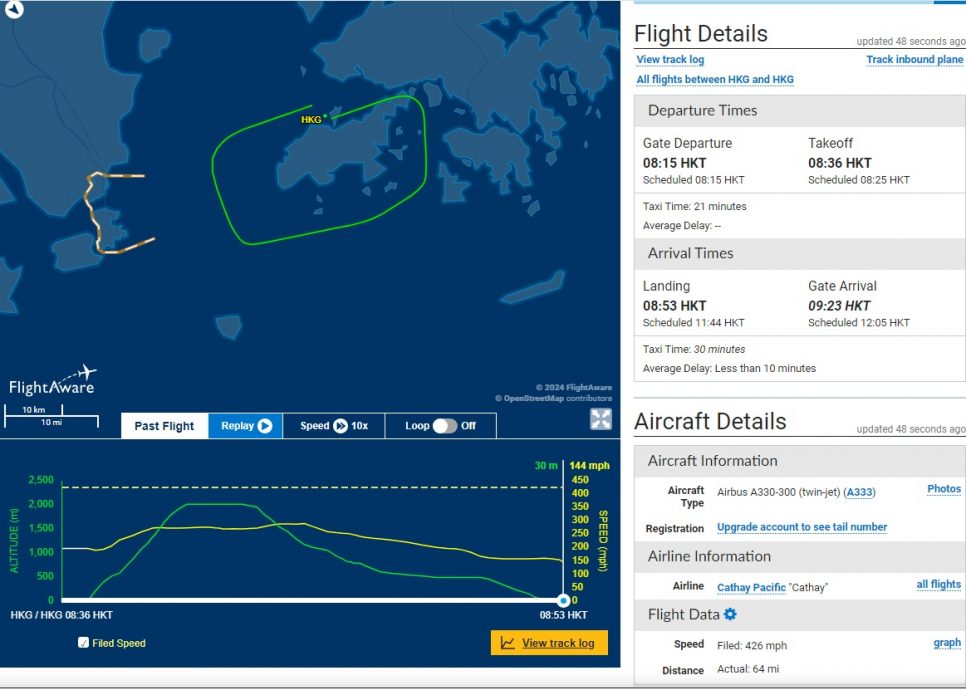Click the timeline playhead at chart end
The height and width of the screenshot is (690, 966).
coord(563,600)
